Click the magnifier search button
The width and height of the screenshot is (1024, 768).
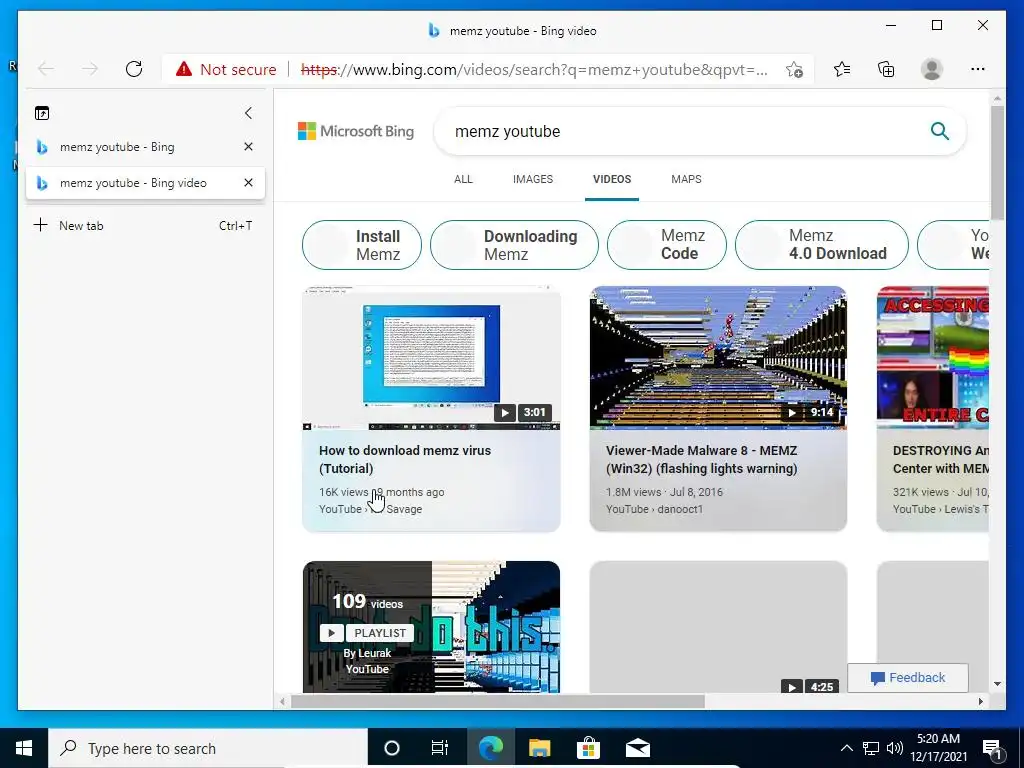(940, 131)
